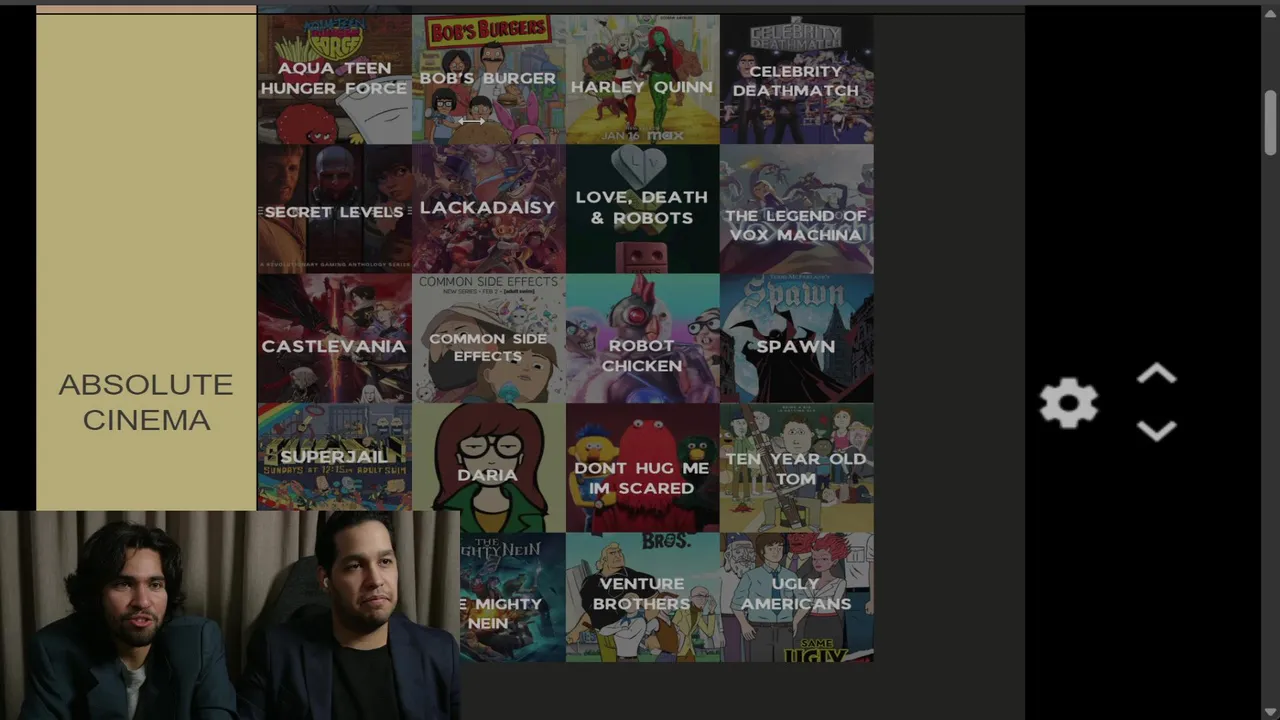Screen dimensions: 1280x720
Task: Click the Absolute Cinema tier label
Action: pyautogui.click(x=146, y=402)
